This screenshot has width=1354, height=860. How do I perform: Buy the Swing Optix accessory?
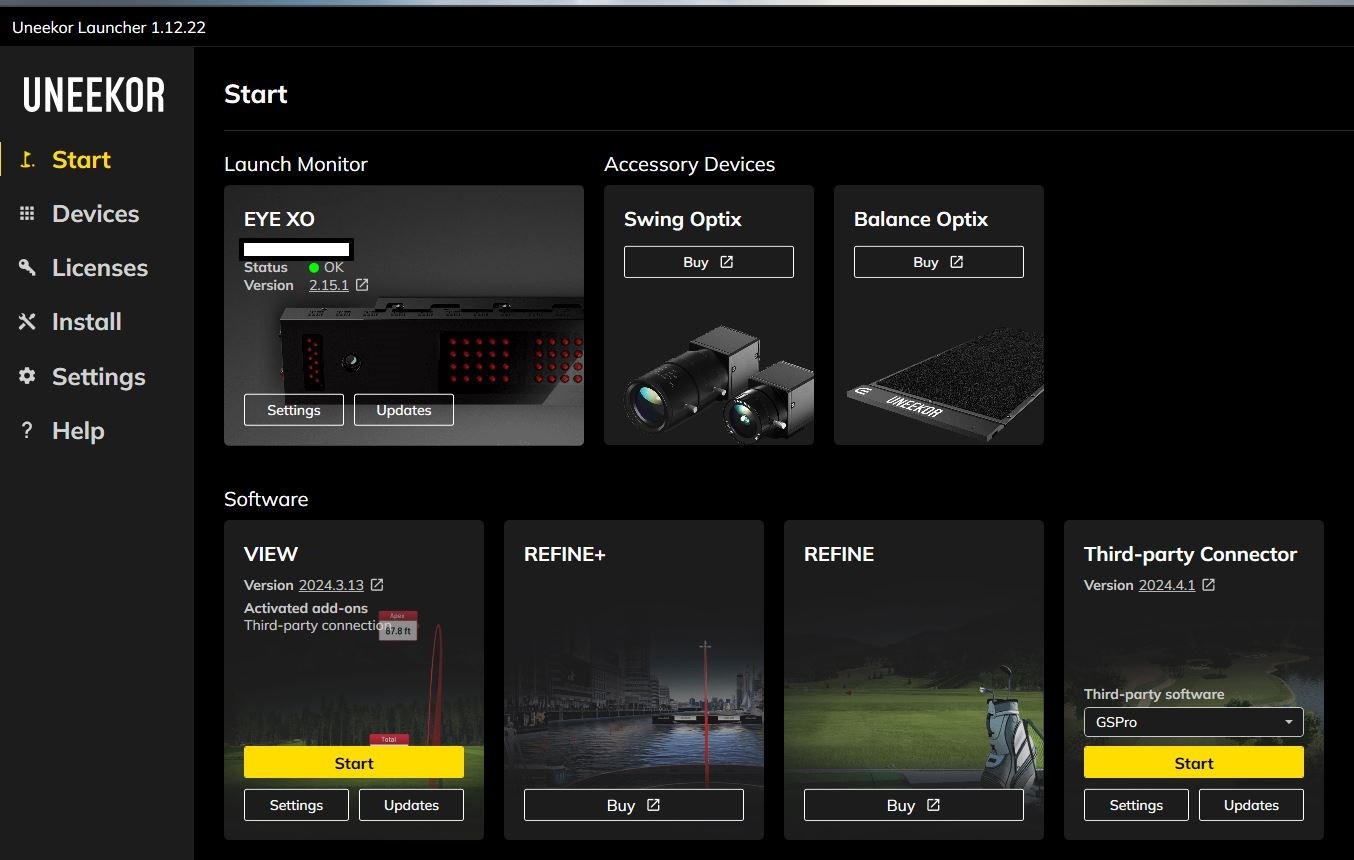tap(709, 262)
